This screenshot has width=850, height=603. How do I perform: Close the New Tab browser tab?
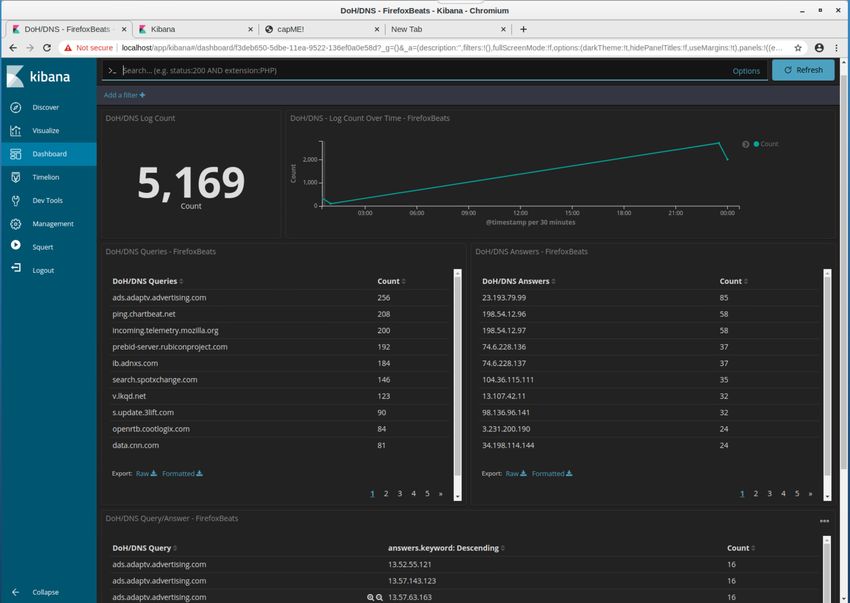(x=503, y=29)
